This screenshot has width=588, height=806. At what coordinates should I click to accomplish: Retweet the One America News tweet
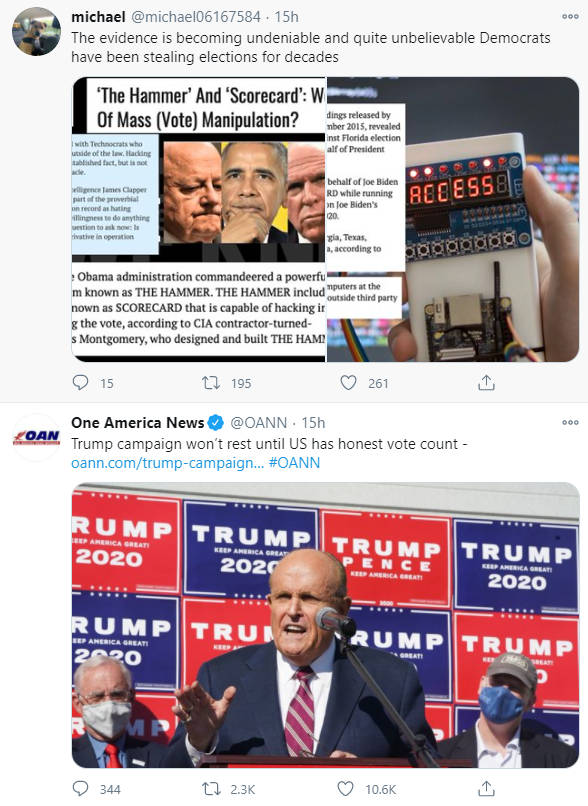(x=211, y=789)
